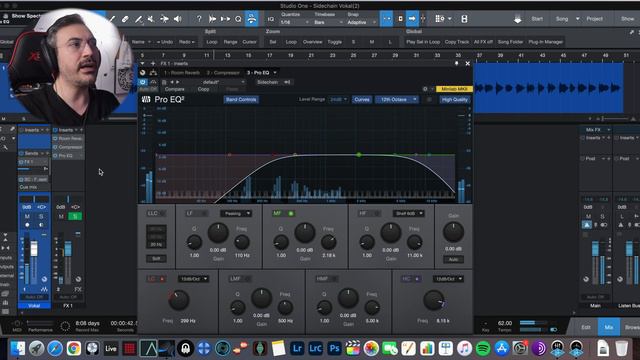Image resolution: width=640 pixels, height=360 pixels.
Task: Select the Paint pencil tool
Action: 139,19
